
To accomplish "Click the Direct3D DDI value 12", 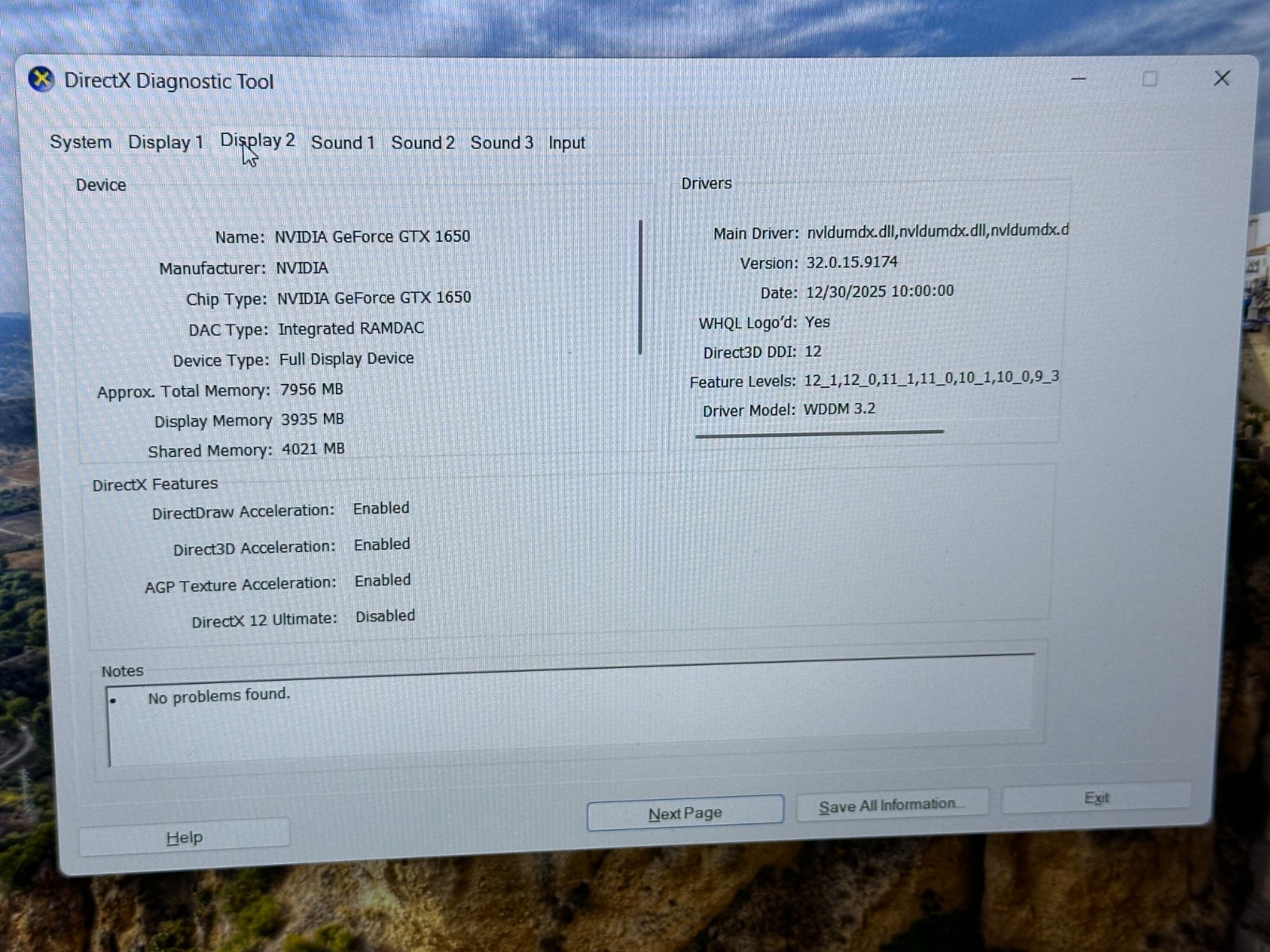I will 813,351.
